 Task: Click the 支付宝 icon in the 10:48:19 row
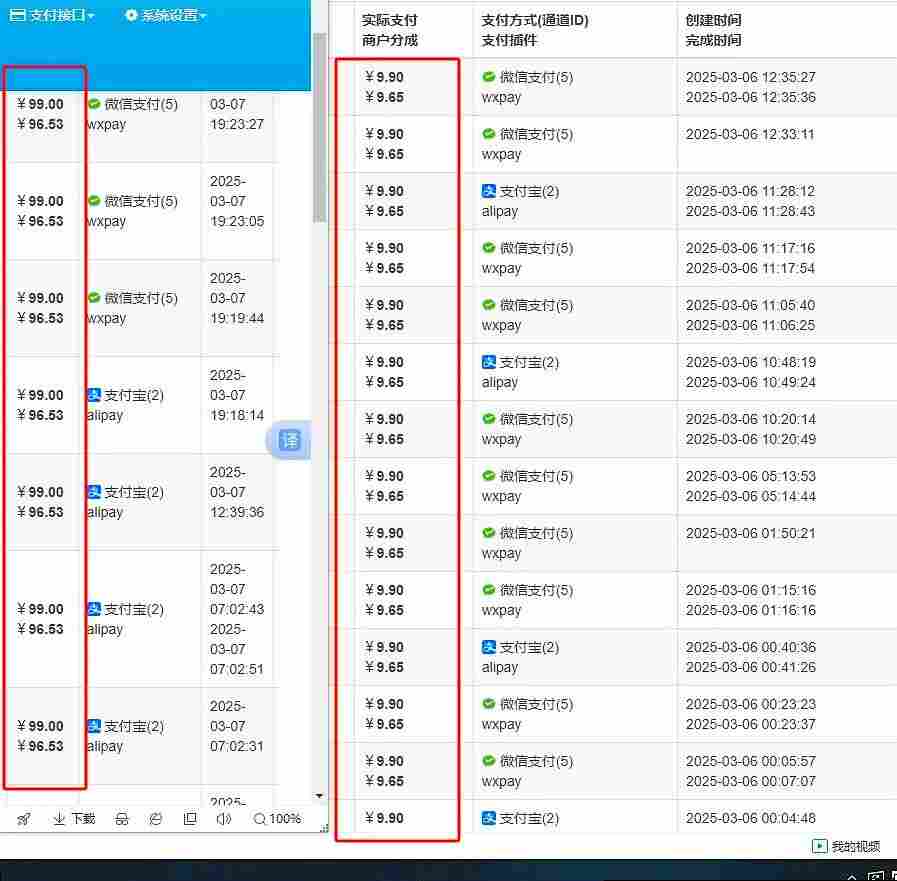(489, 362)
